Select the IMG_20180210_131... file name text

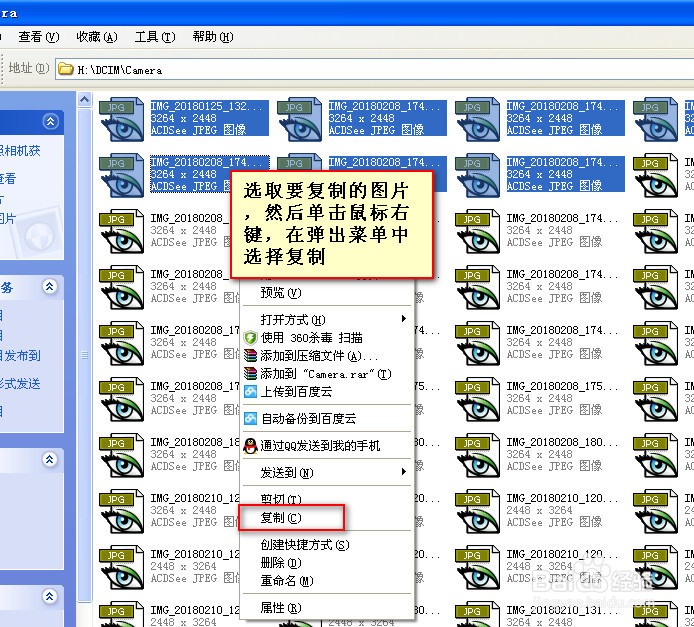(563, 610)
